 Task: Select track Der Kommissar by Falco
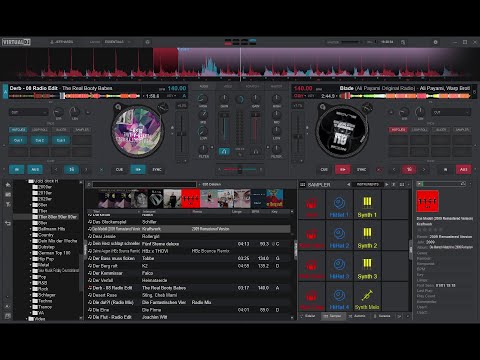188,273
